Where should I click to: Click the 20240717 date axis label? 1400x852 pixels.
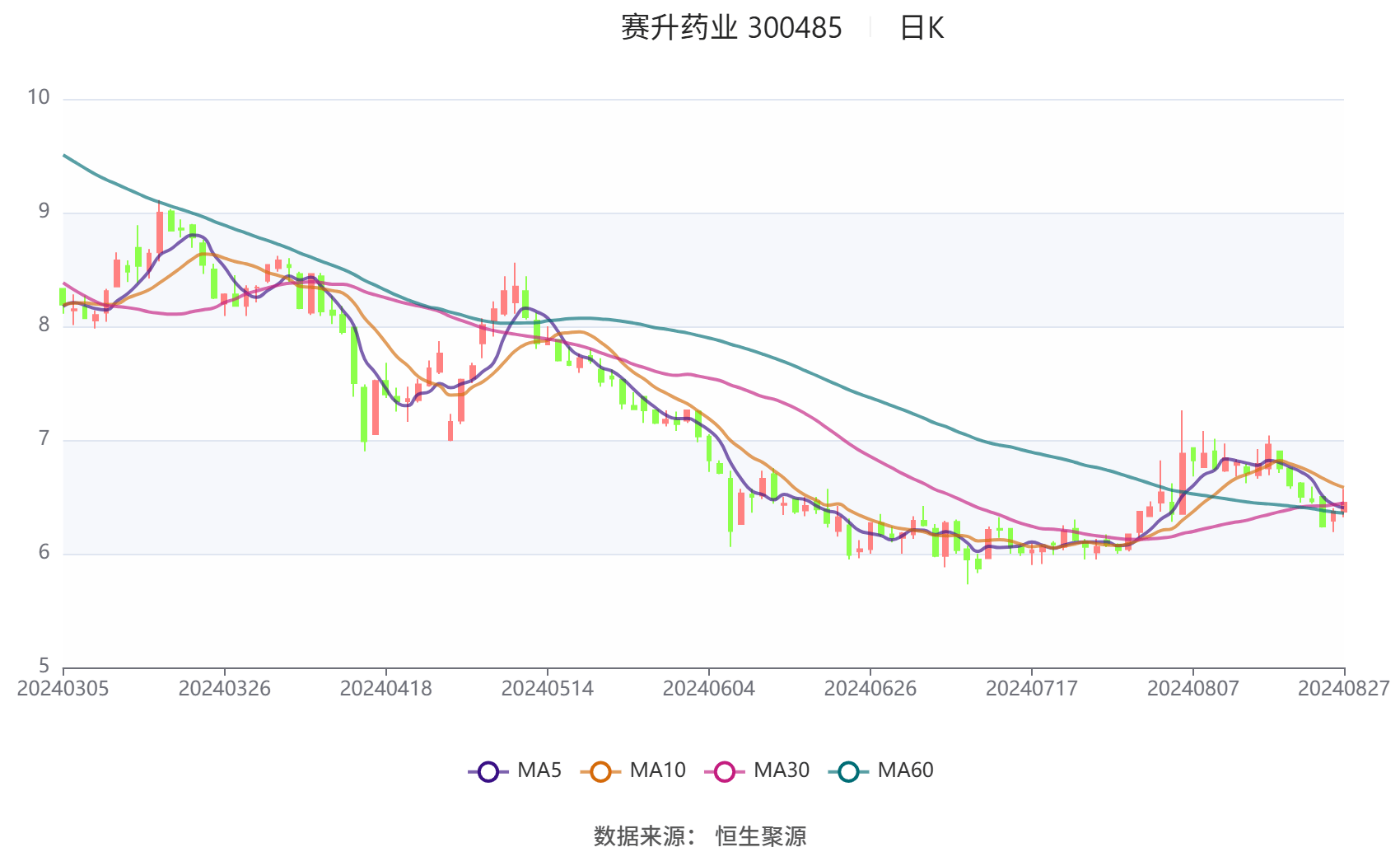(x=1031, y=689)
